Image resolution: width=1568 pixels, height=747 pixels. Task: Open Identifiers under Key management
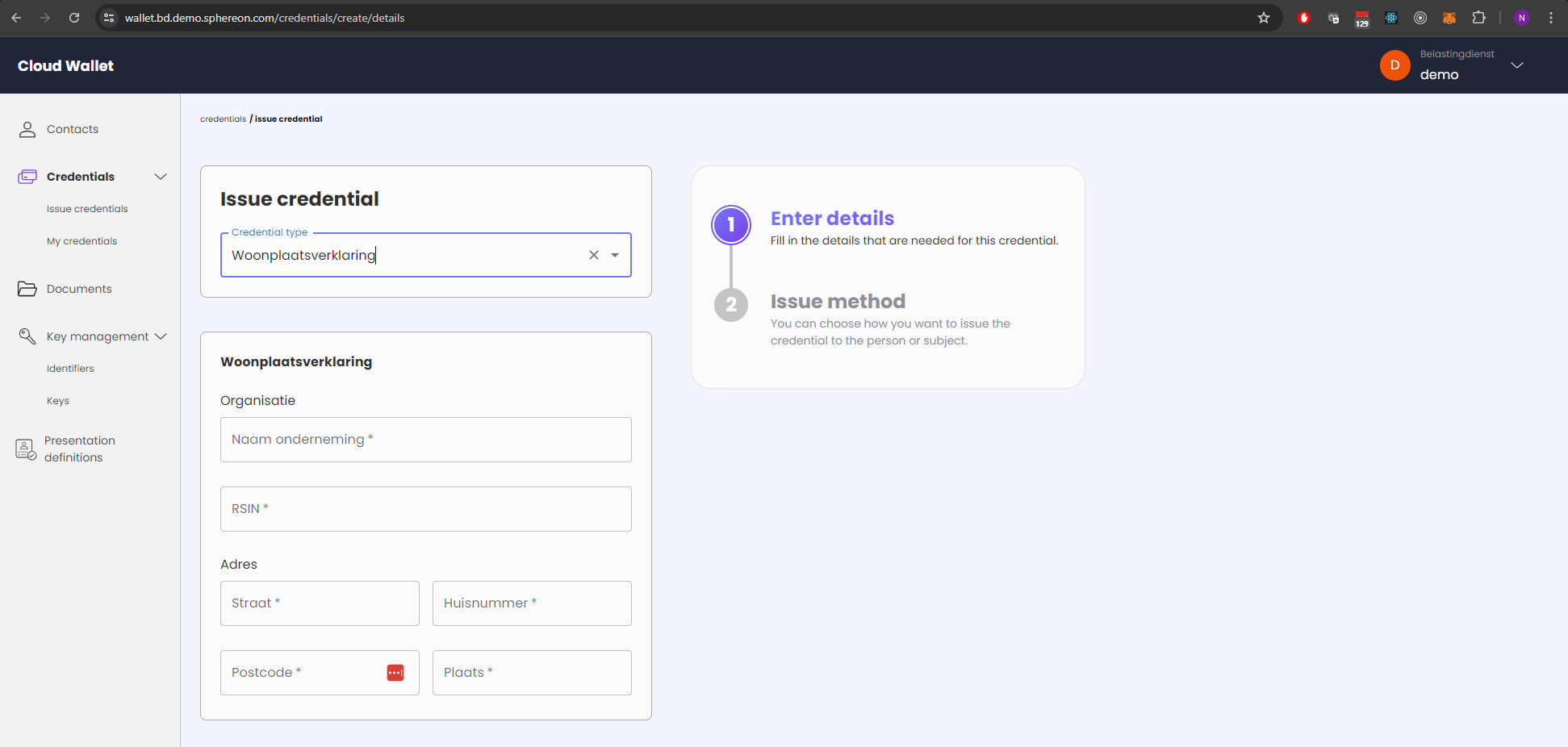70,369
